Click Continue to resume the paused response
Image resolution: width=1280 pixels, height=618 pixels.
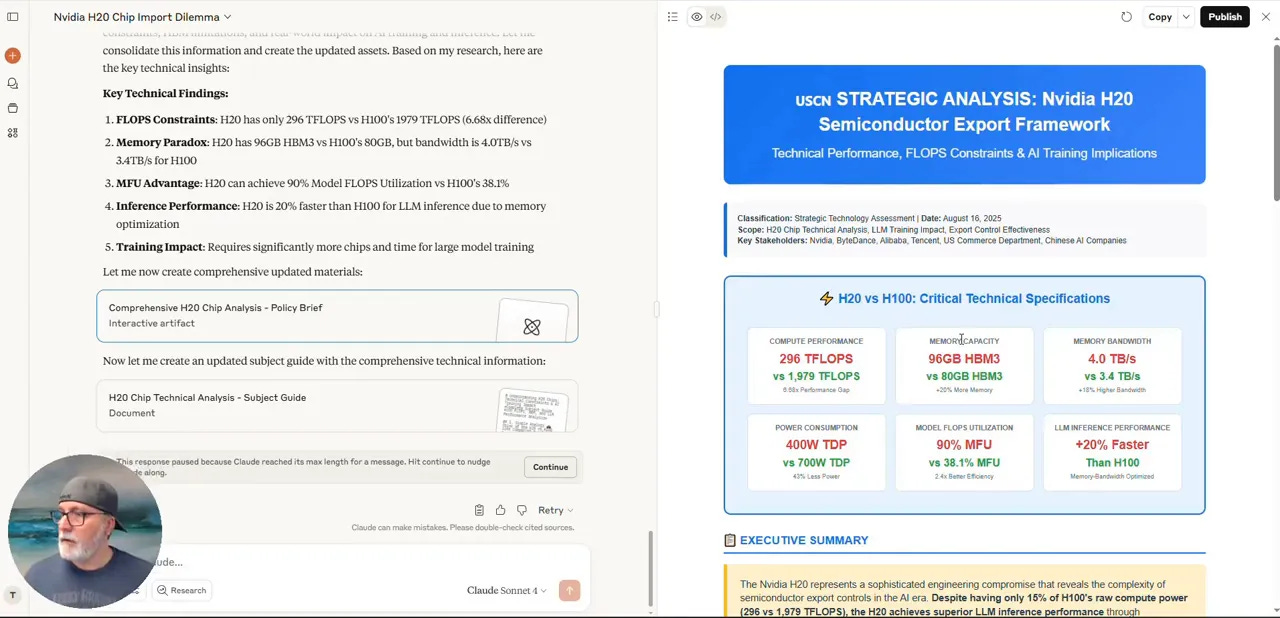(550, 467)
